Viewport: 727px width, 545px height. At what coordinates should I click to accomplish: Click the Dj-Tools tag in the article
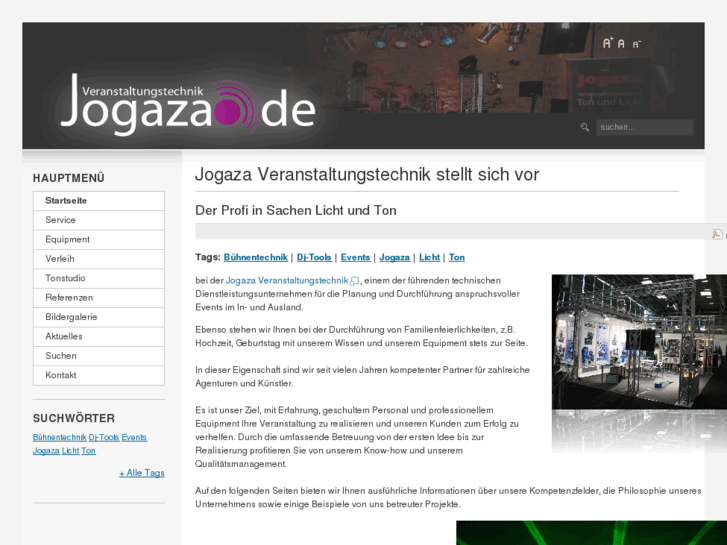[x=314, y=257]
